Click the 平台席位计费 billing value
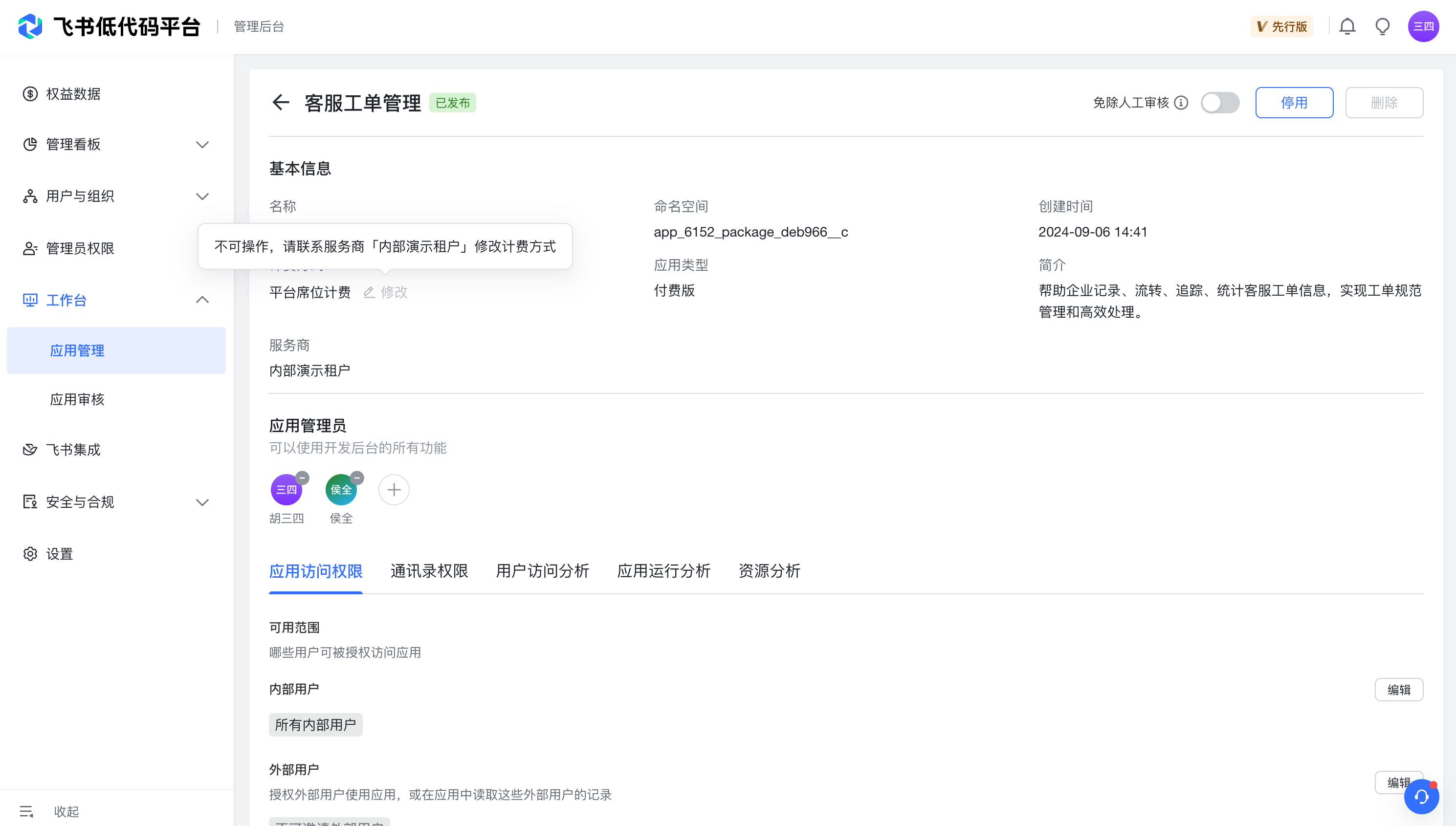The image size is (1456, 826). [310, 292]
